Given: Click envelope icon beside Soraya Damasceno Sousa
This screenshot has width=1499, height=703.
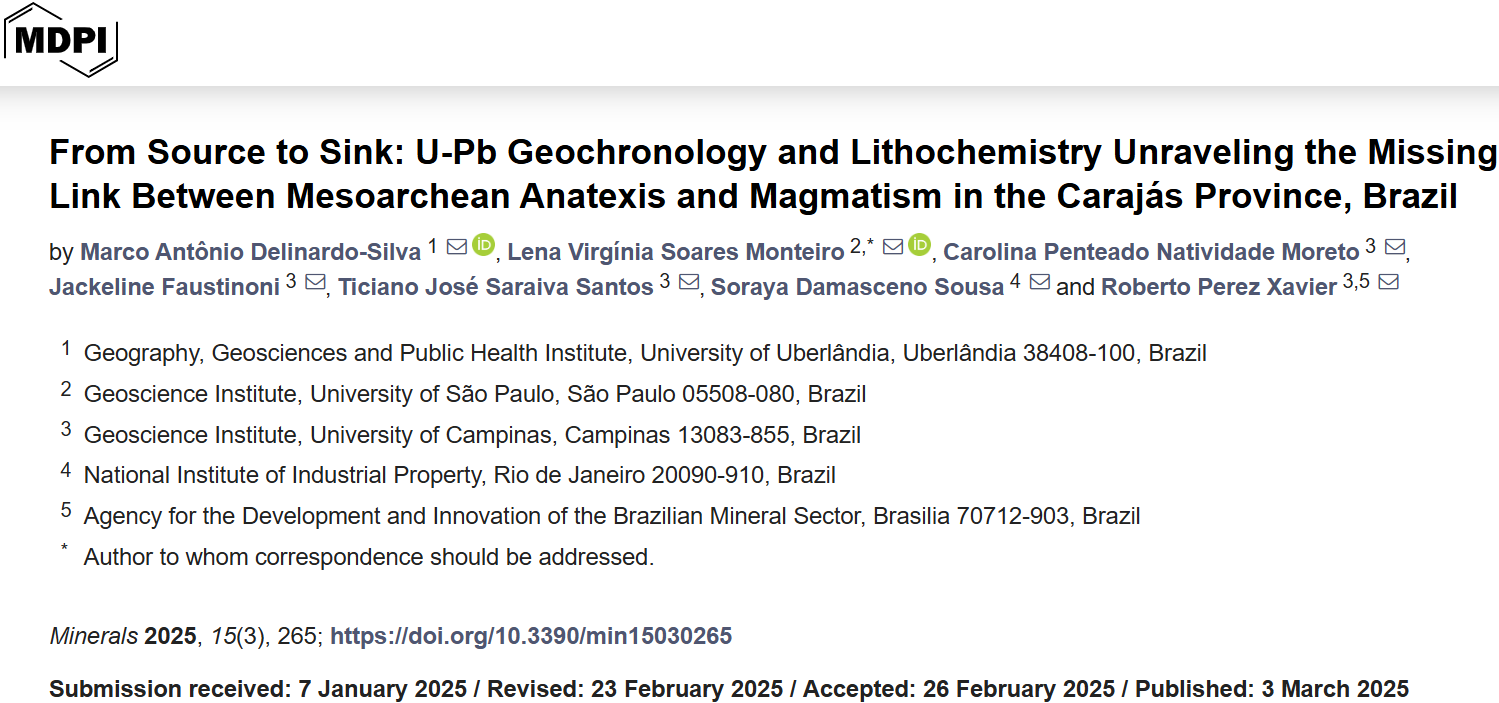Looking at the screenshot, I should tap(1039, 283).
